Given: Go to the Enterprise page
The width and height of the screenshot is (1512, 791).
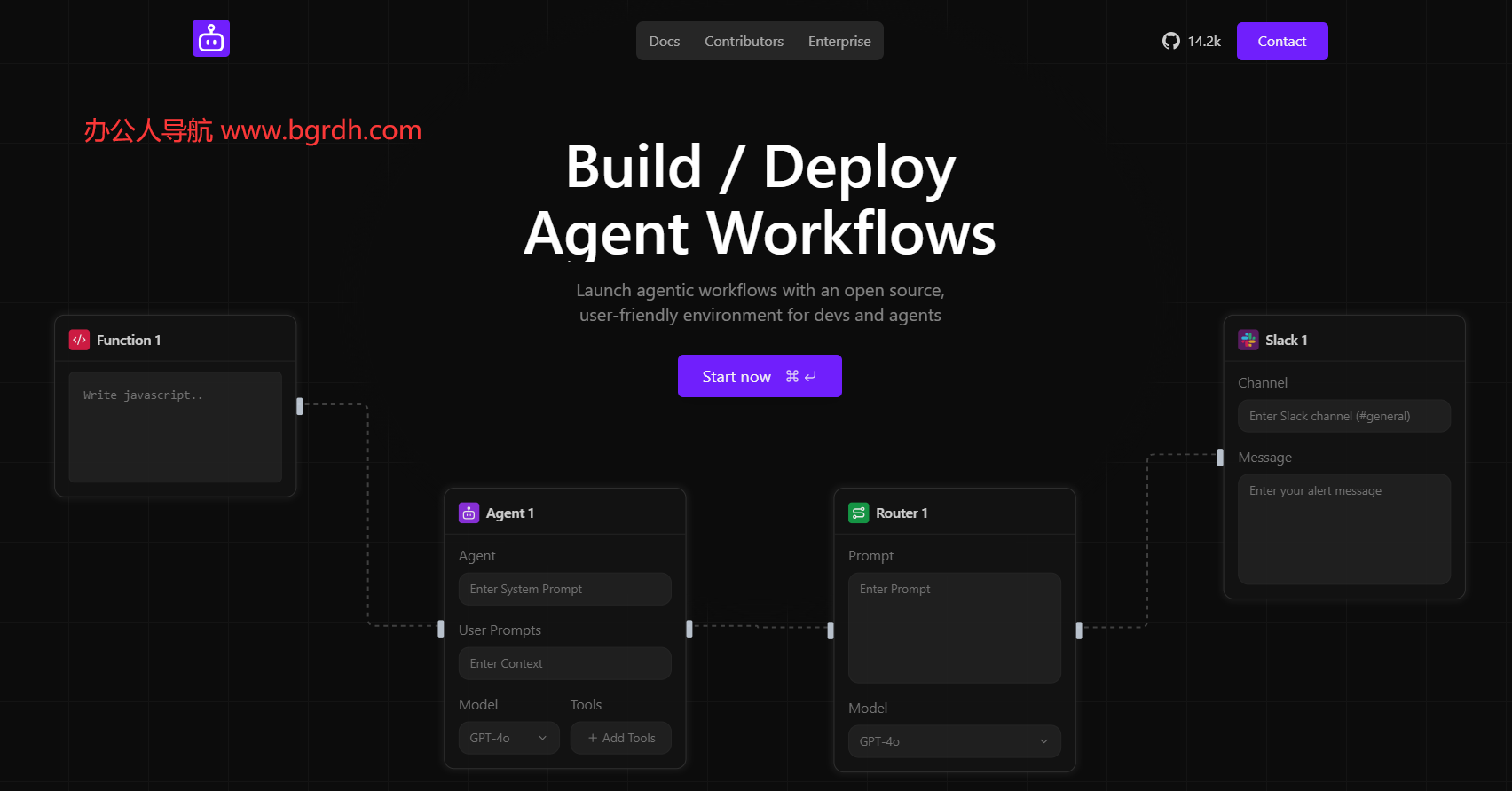Looking at the screenshot, I should pyautogui.click(x=839, y=41).
